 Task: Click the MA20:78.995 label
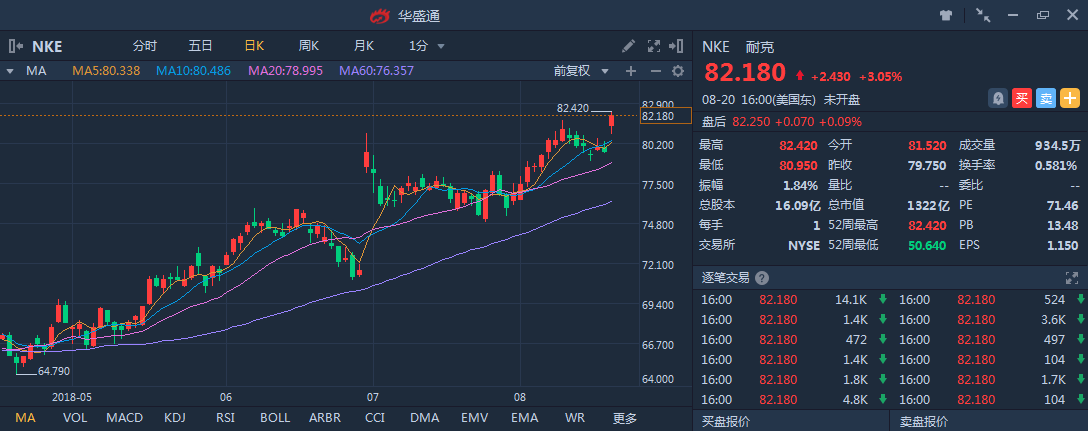click(x=286, y=71)
